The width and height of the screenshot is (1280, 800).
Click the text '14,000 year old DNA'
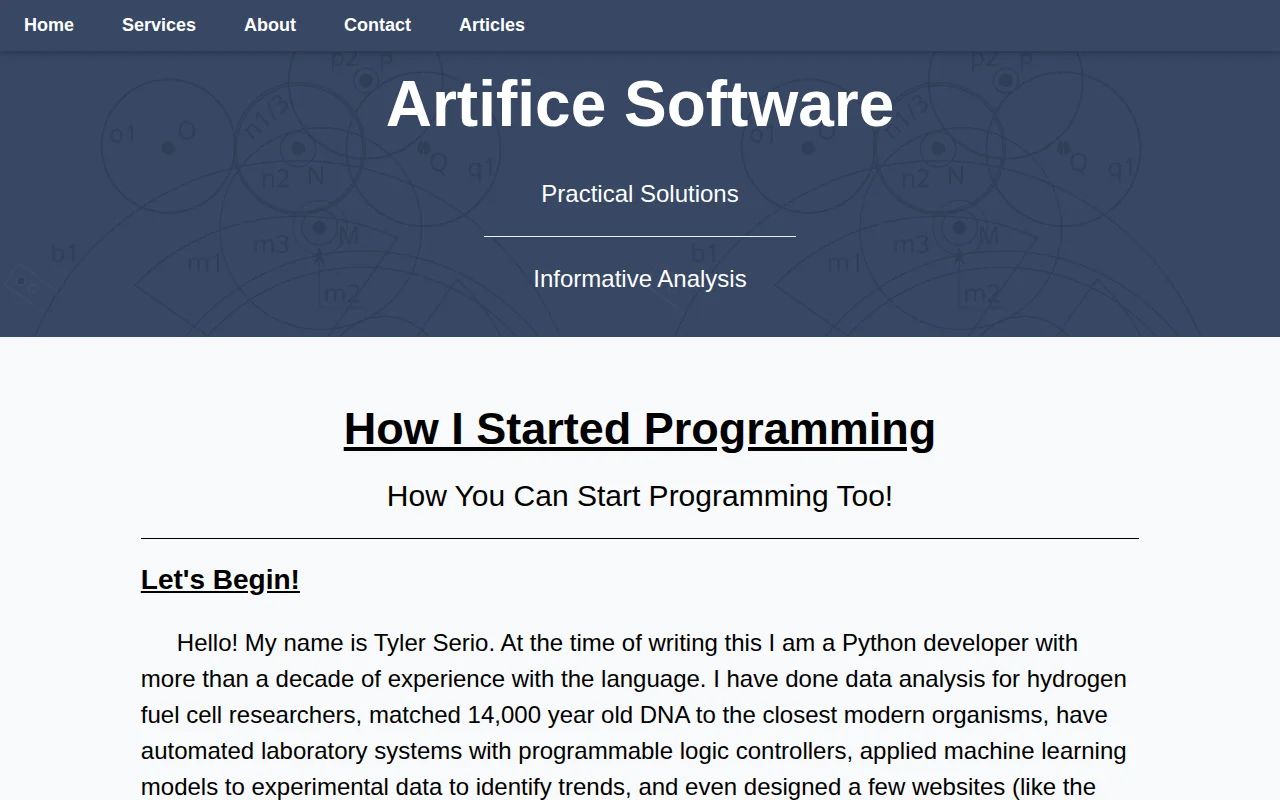pos(580,715)
